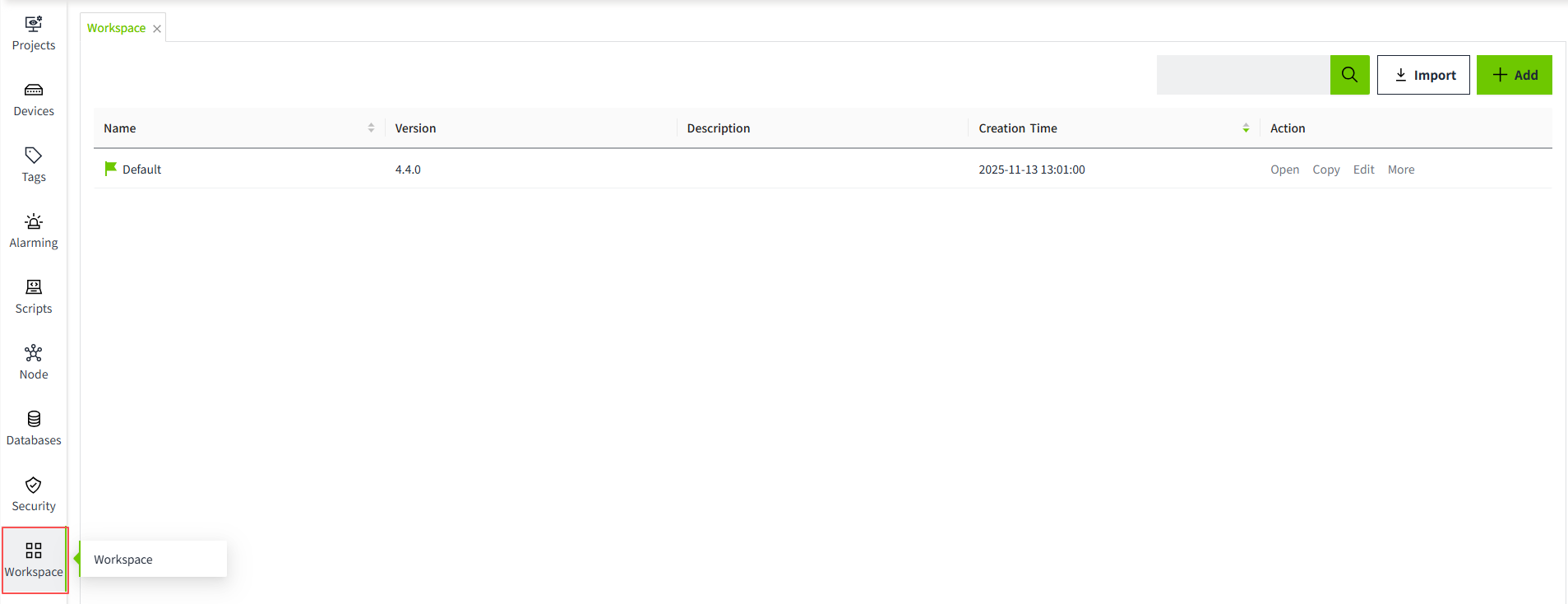Screen dimensions: 1568x604
Task: Click the green search magnifier button
Action: pyautogui.click(x=1349, y=75)
